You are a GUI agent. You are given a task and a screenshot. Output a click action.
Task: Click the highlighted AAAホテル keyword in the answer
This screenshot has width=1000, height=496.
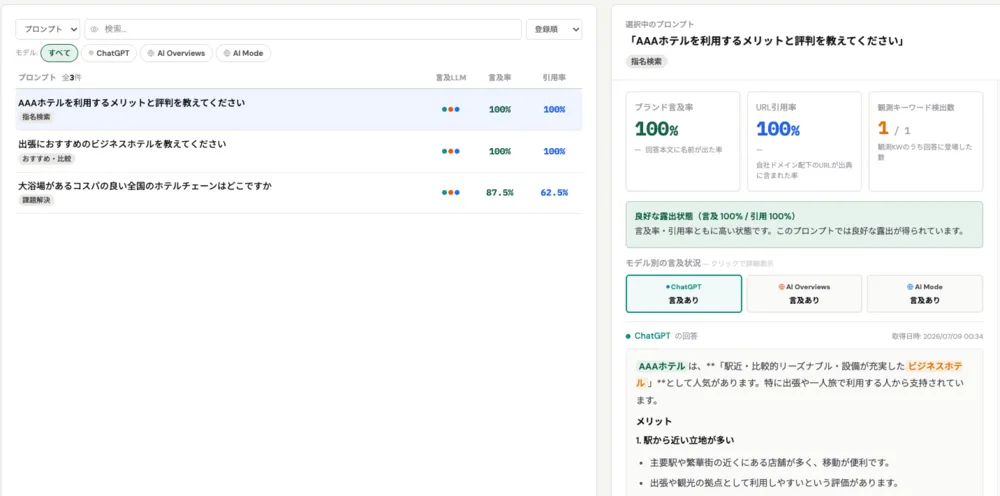661,367
